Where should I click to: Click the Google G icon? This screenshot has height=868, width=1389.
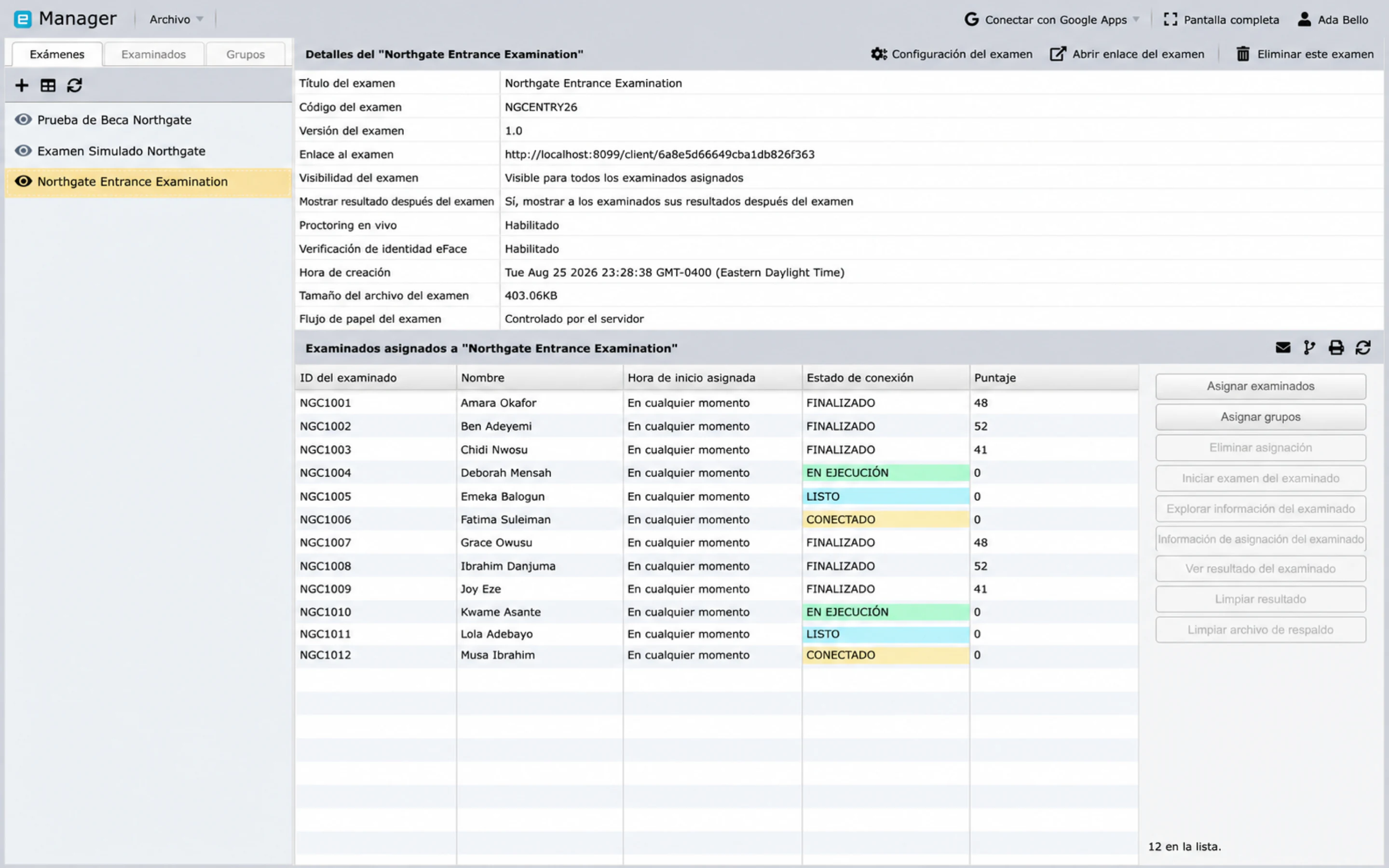(x=971, y=19)
